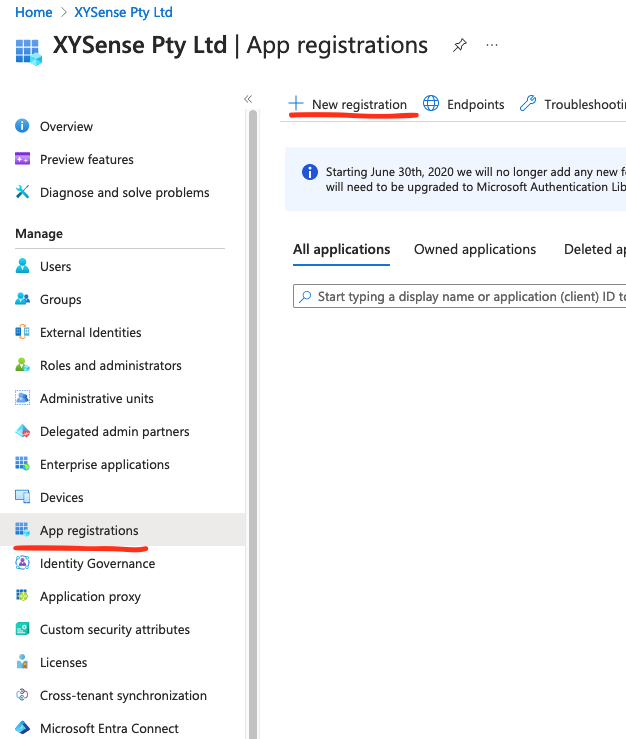Click the Users icon

pyautogui.click(x=22, y=266)
